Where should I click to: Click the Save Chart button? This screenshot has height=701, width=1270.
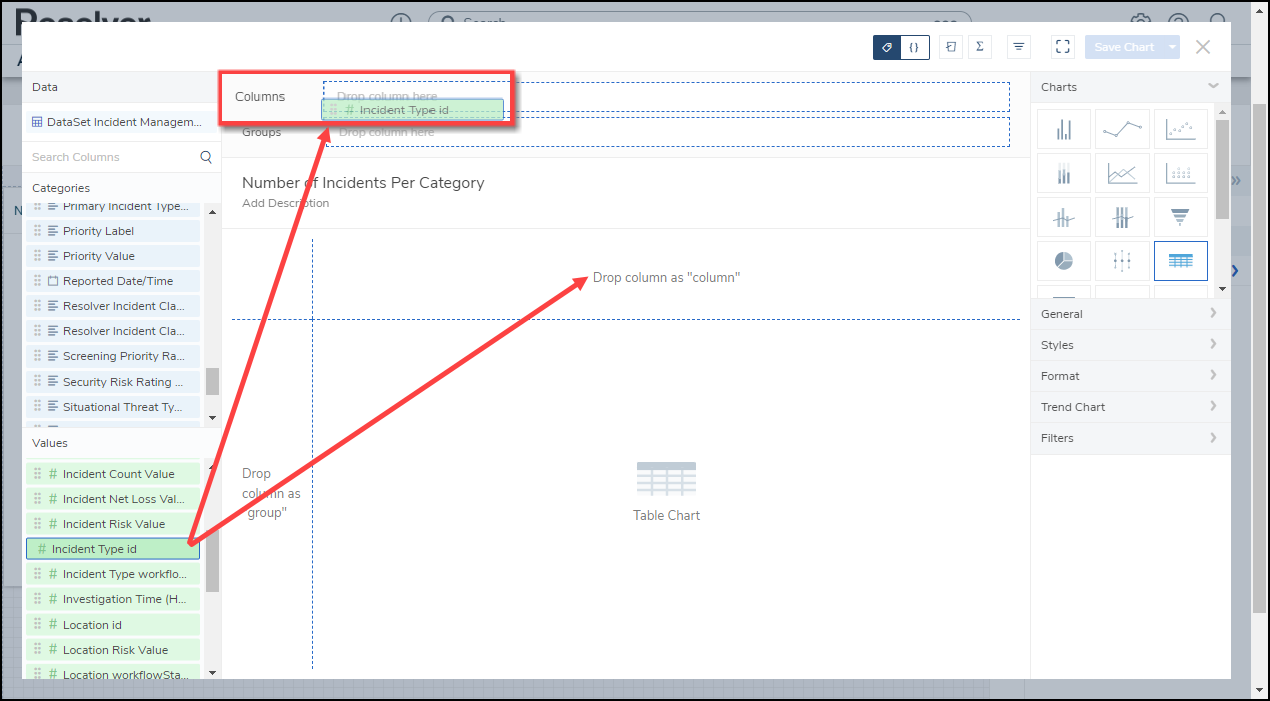coord(1124,47)
